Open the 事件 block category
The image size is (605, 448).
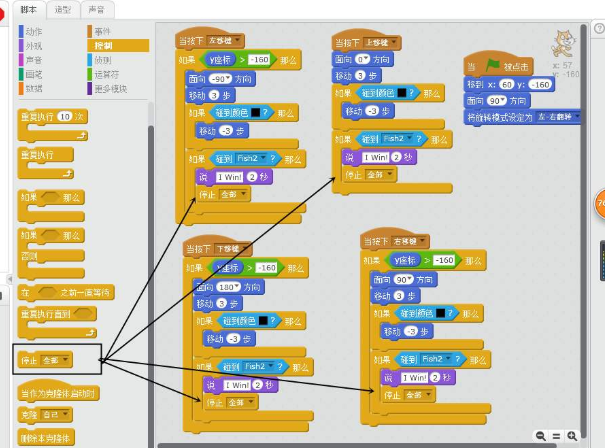coord(103,32)
